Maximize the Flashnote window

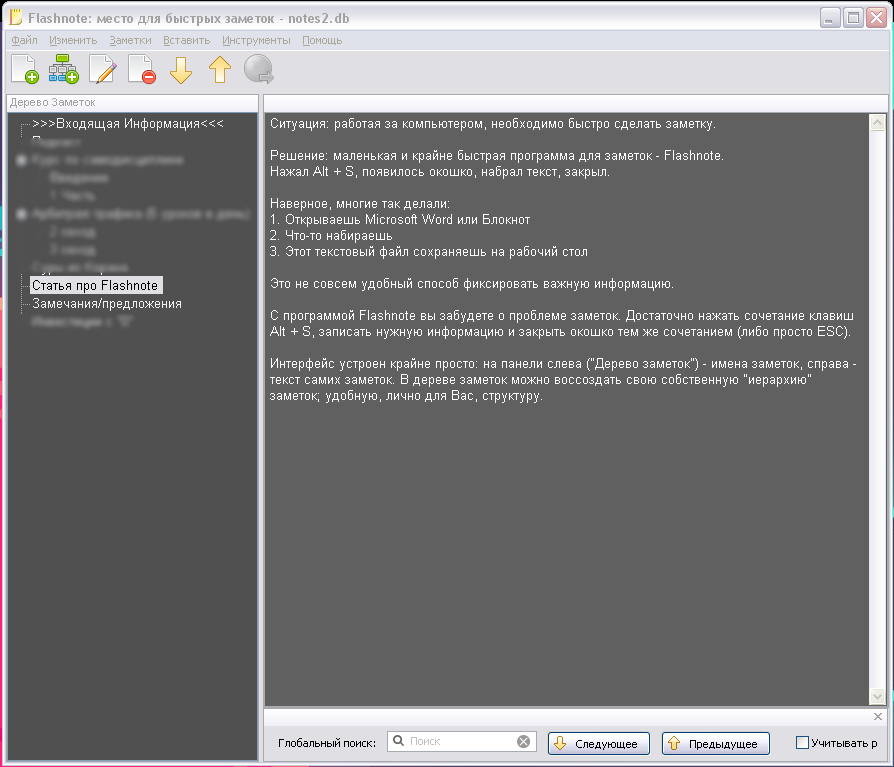pos(853,18)
